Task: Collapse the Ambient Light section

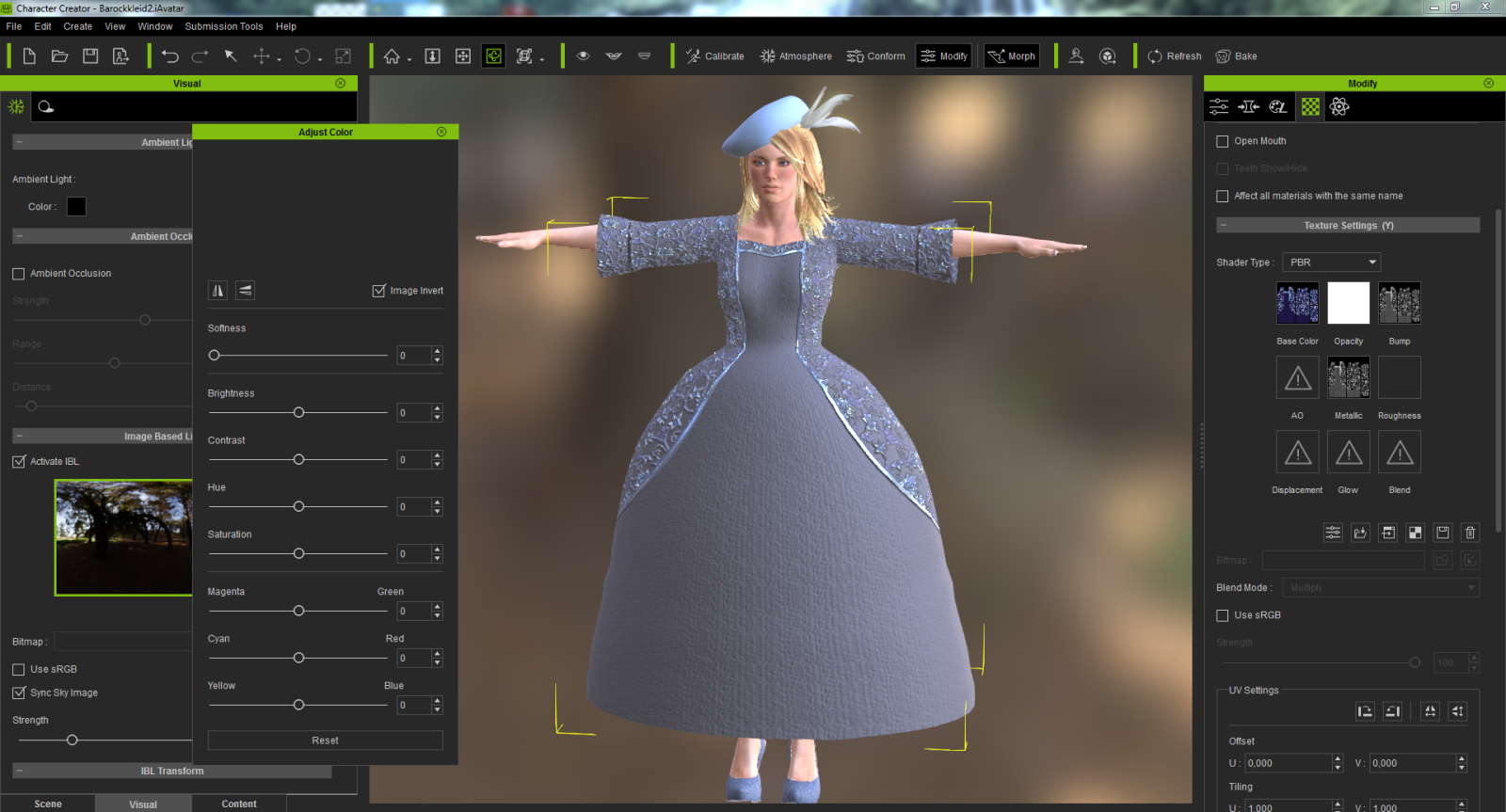Action: (19, 142)
